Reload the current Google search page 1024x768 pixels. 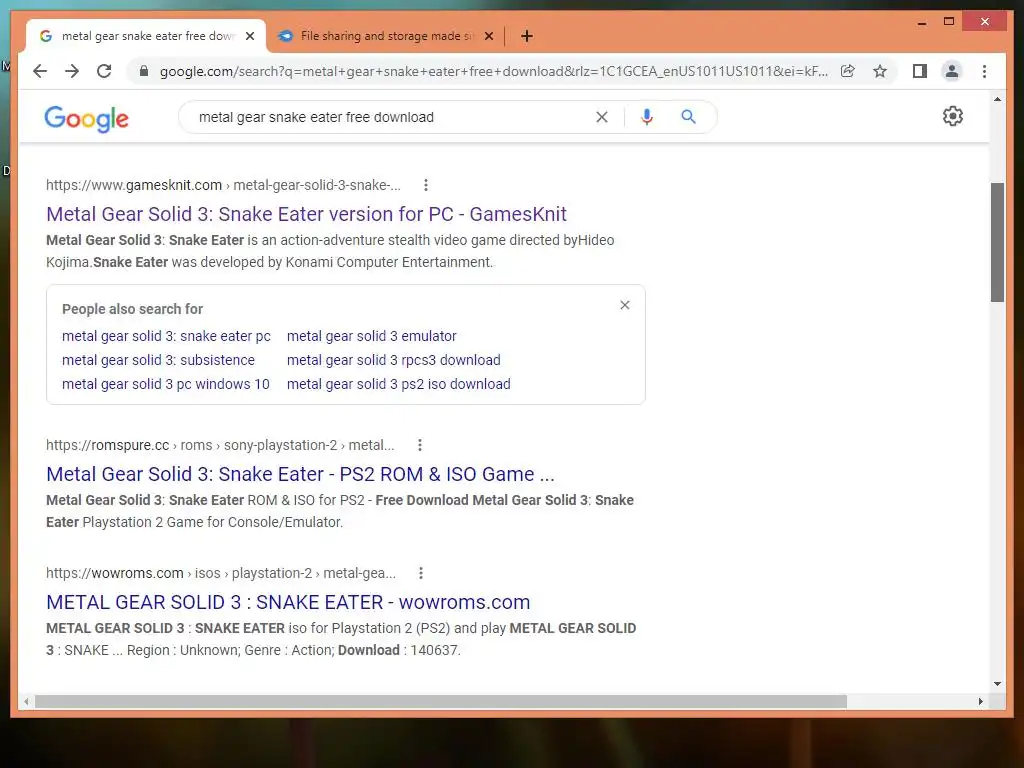coord(104,71)
